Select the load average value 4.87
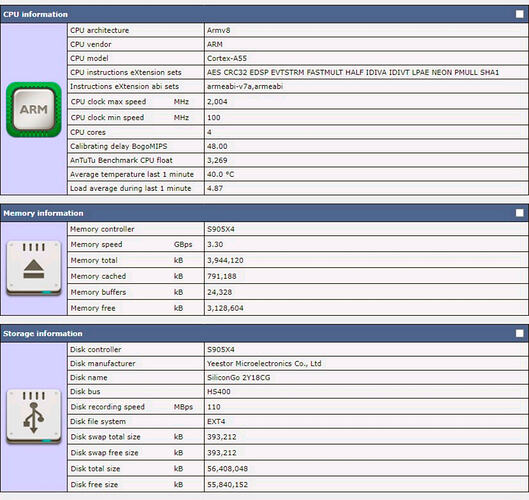This screenshot has width=529, height=500. click(215, 188)
